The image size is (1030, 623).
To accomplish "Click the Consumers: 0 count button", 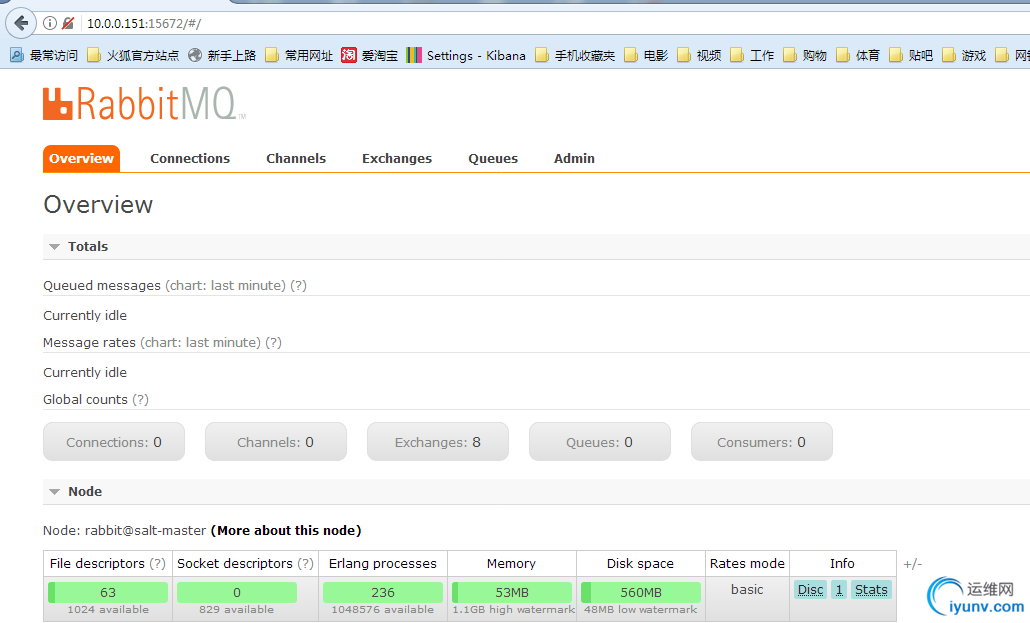I will (x=761, y=442).
